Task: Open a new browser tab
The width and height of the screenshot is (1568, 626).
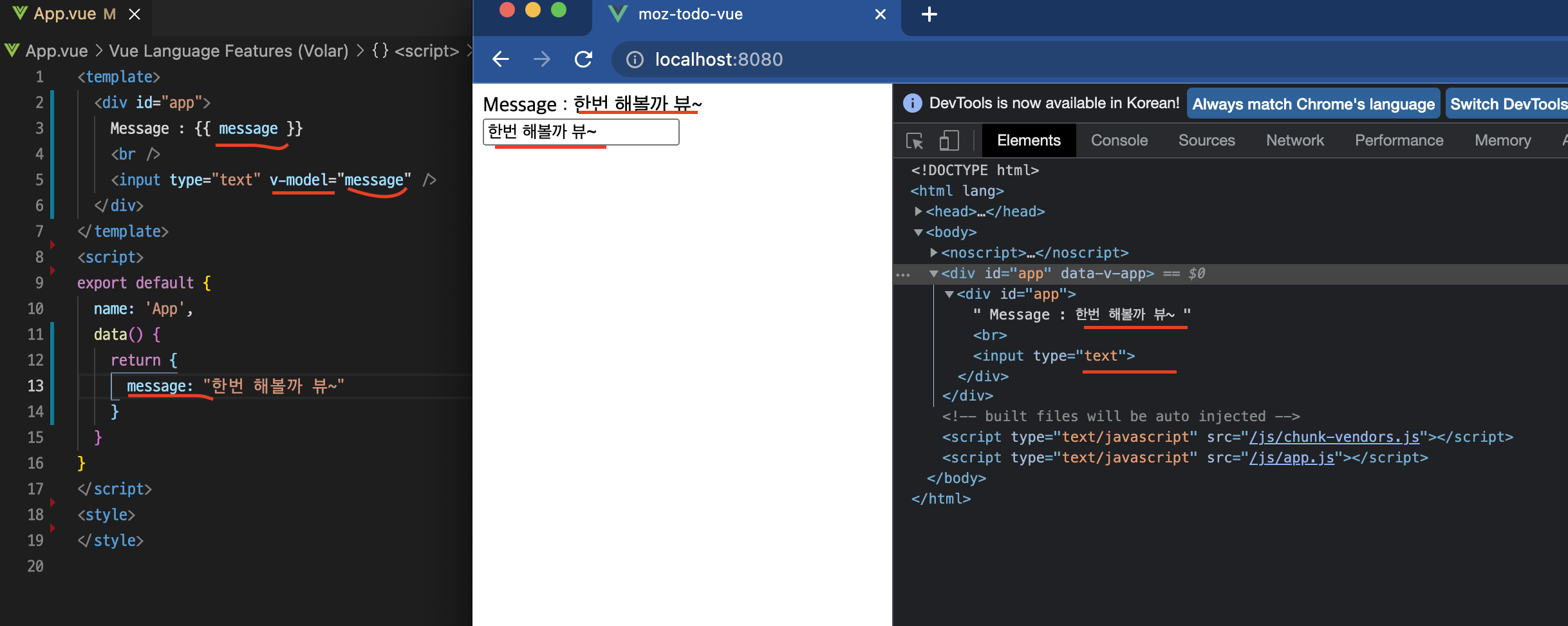Action: [929, 14]
